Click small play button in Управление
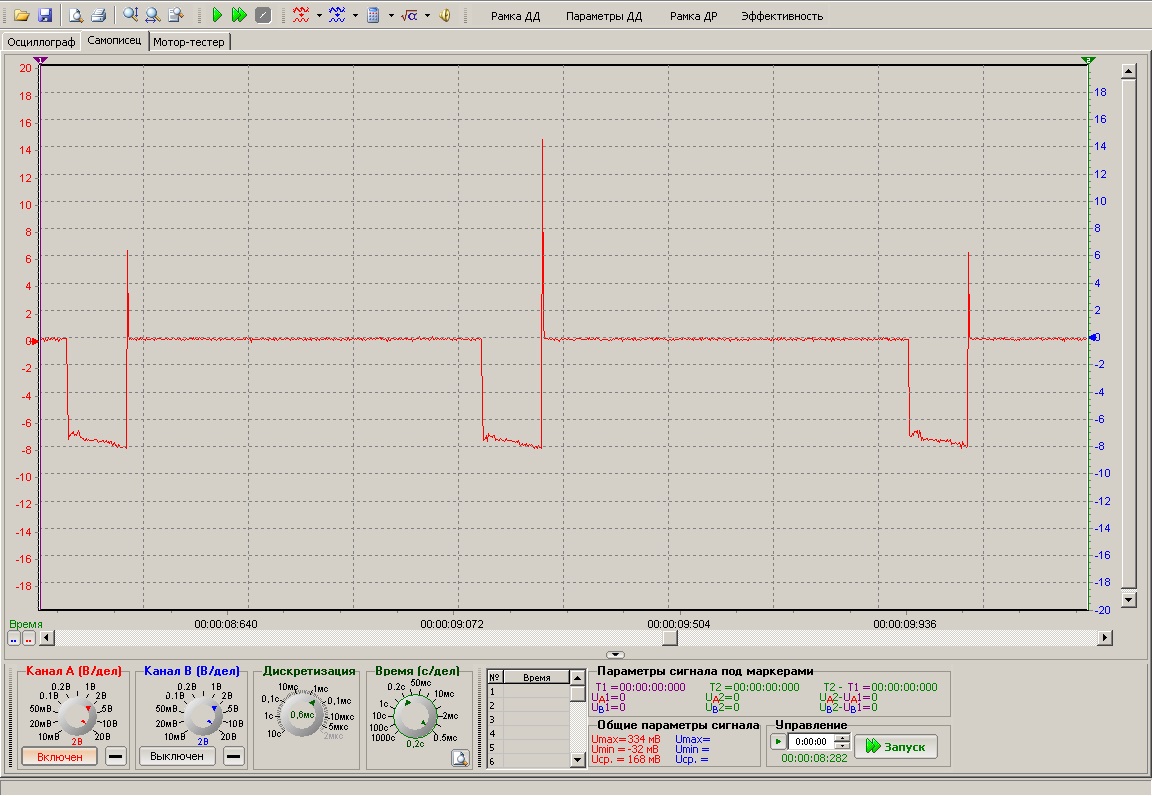 [778, 742]
